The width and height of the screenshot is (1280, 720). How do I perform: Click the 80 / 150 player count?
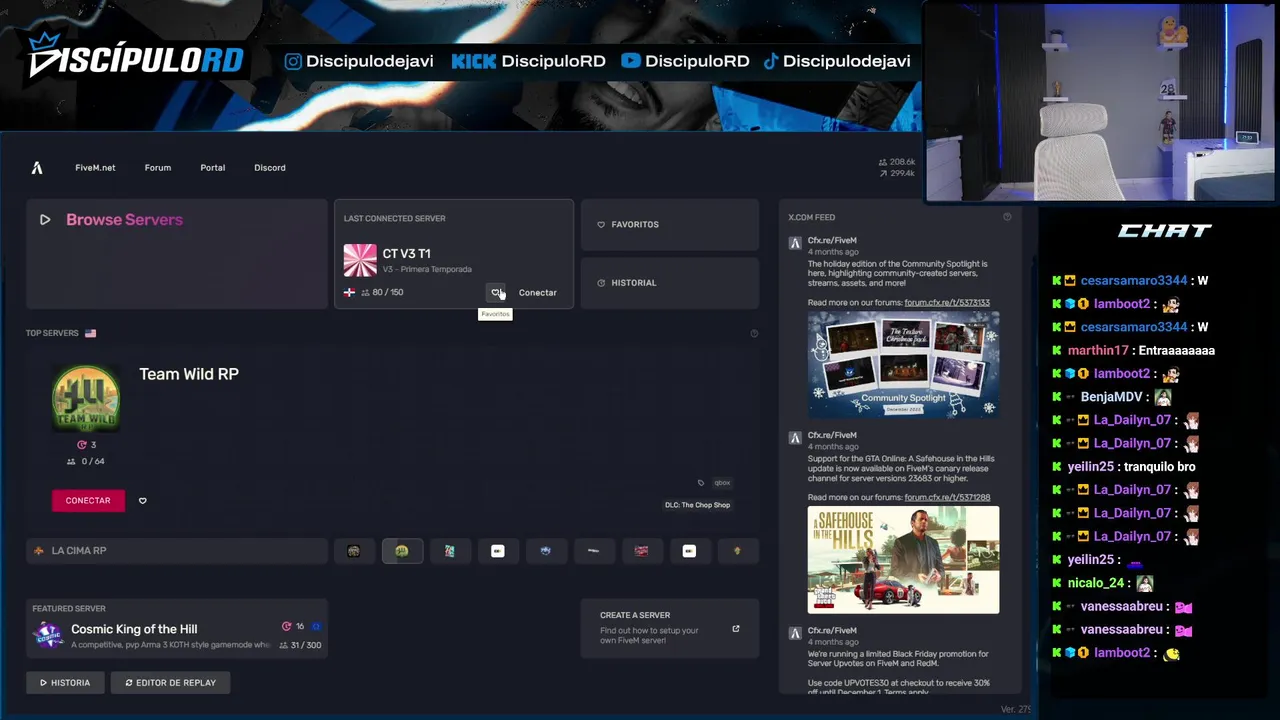tap(388, 293)
